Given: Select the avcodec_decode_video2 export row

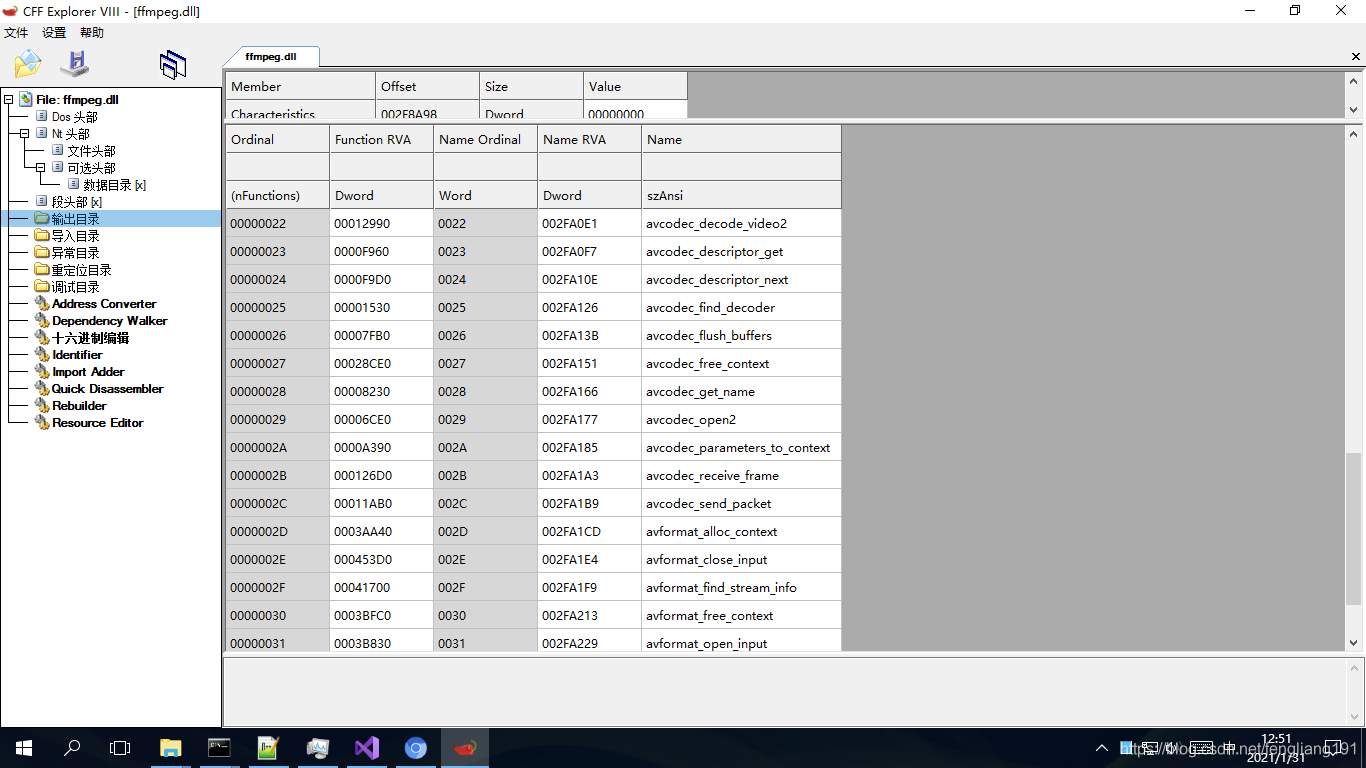Looking at the screenshot, I should [533, 223].
